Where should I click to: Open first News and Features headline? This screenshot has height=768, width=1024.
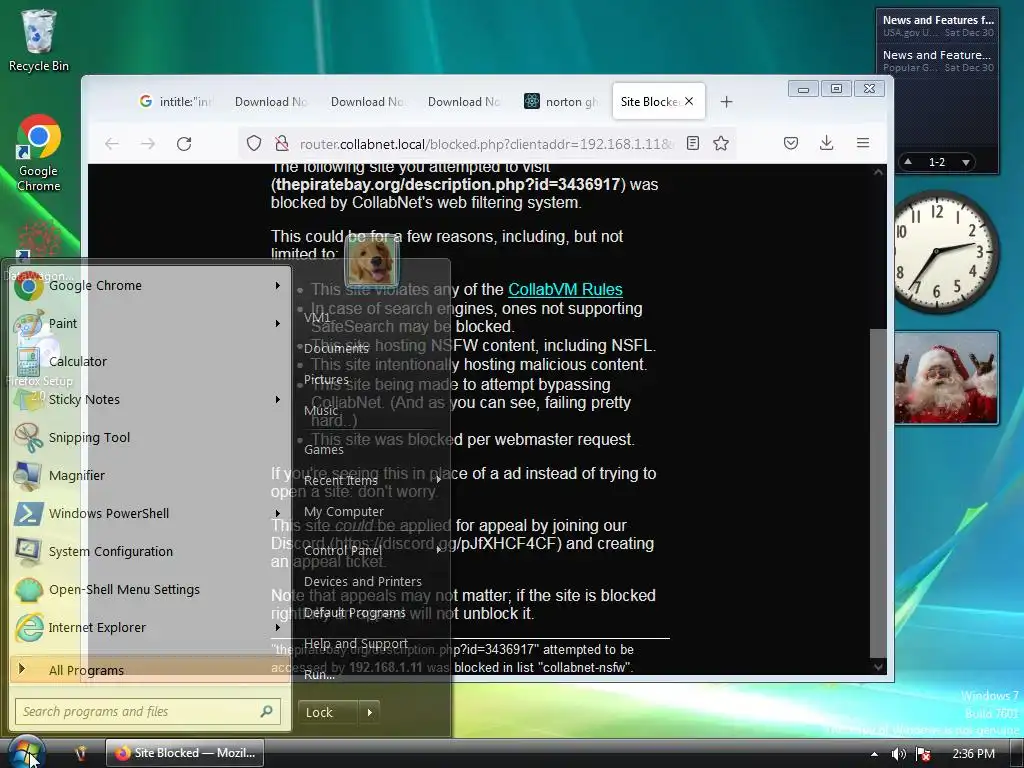pyautogui.click(x=938, y=25)
